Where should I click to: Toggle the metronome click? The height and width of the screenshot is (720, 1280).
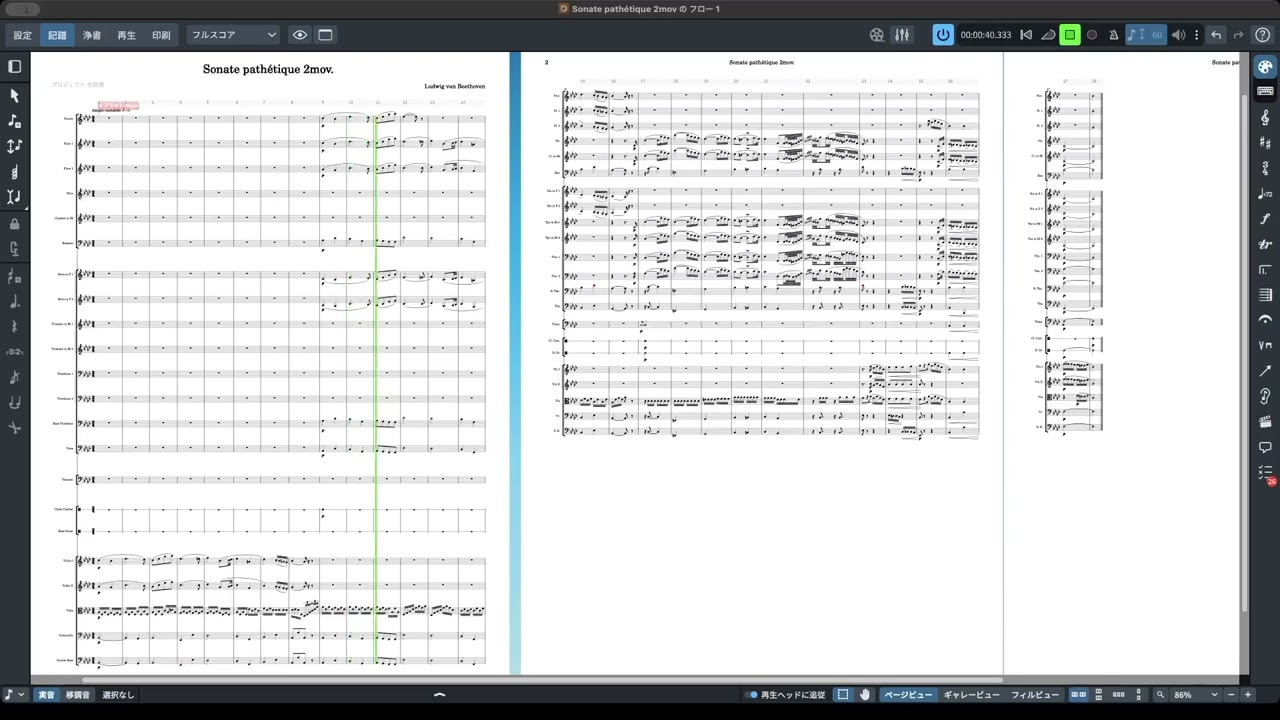coord(1114,35)
